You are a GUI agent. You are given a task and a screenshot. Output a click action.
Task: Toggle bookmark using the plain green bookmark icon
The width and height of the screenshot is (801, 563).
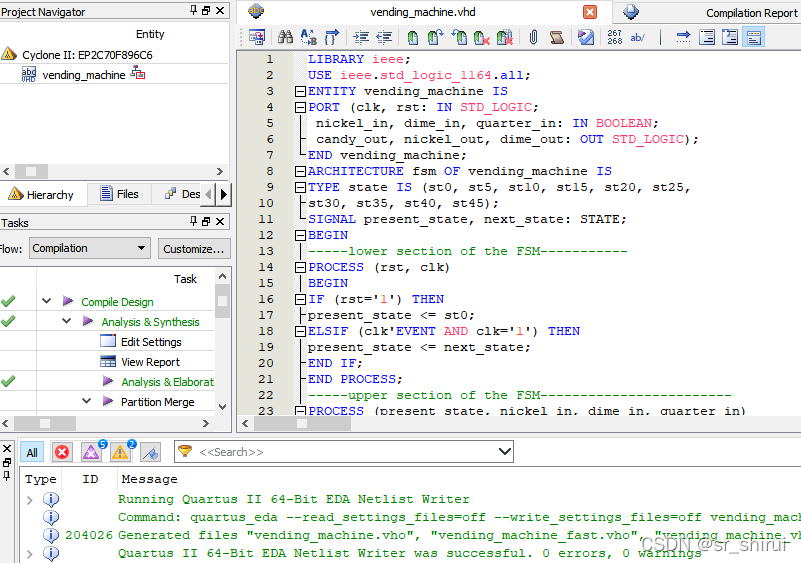[x=413, y=37]
